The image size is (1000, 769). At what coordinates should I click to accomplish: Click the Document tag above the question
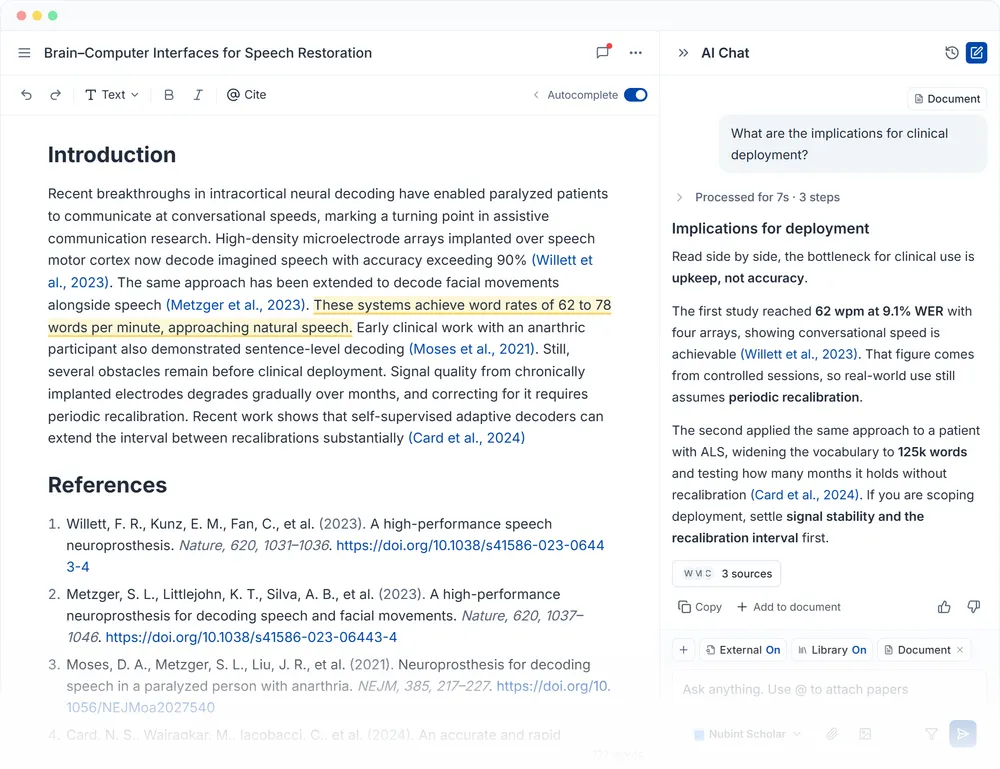coord(947,99)
